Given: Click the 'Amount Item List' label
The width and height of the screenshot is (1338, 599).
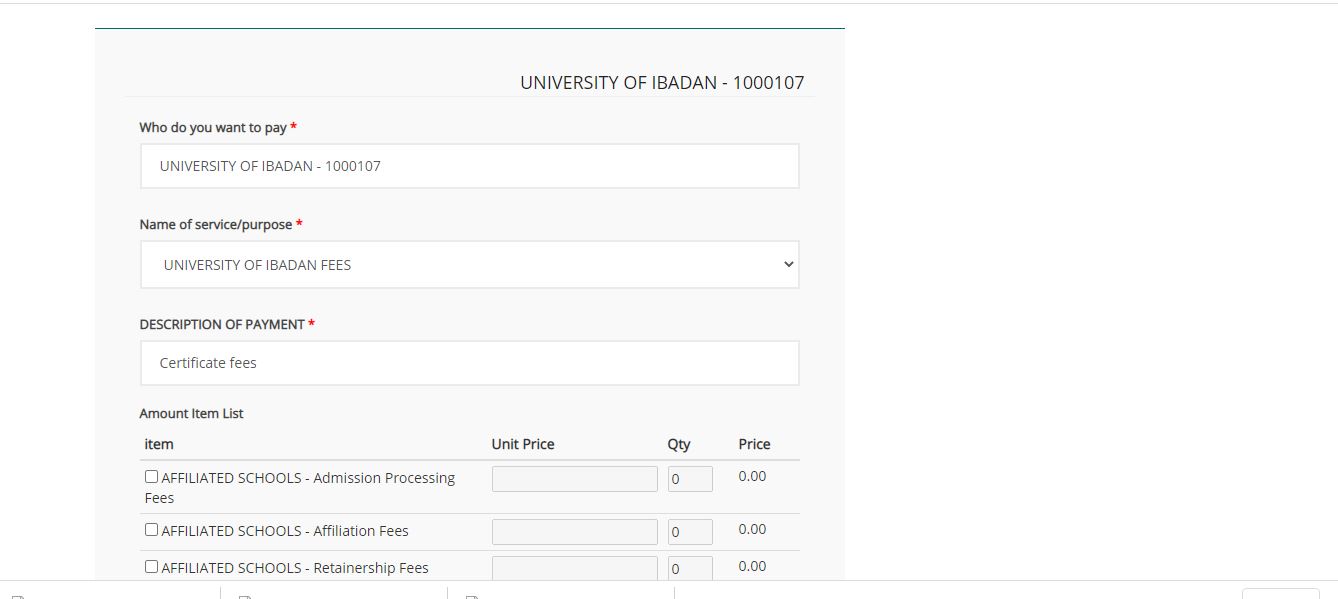Looking at the screenshot, I should (x=191, y=413).
